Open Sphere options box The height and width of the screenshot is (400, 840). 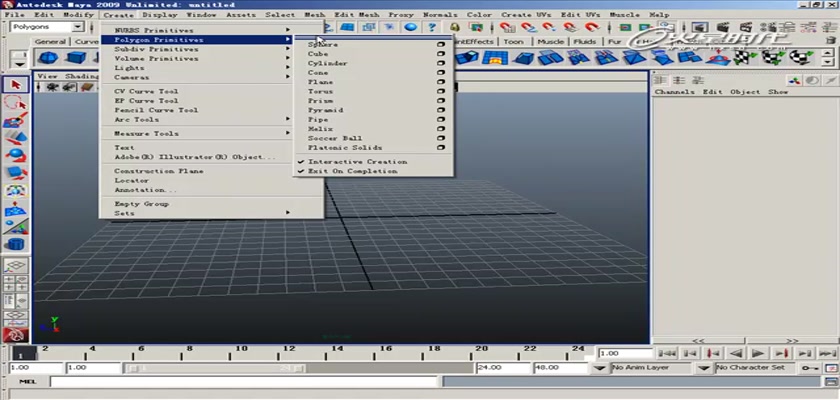(441, 45)
